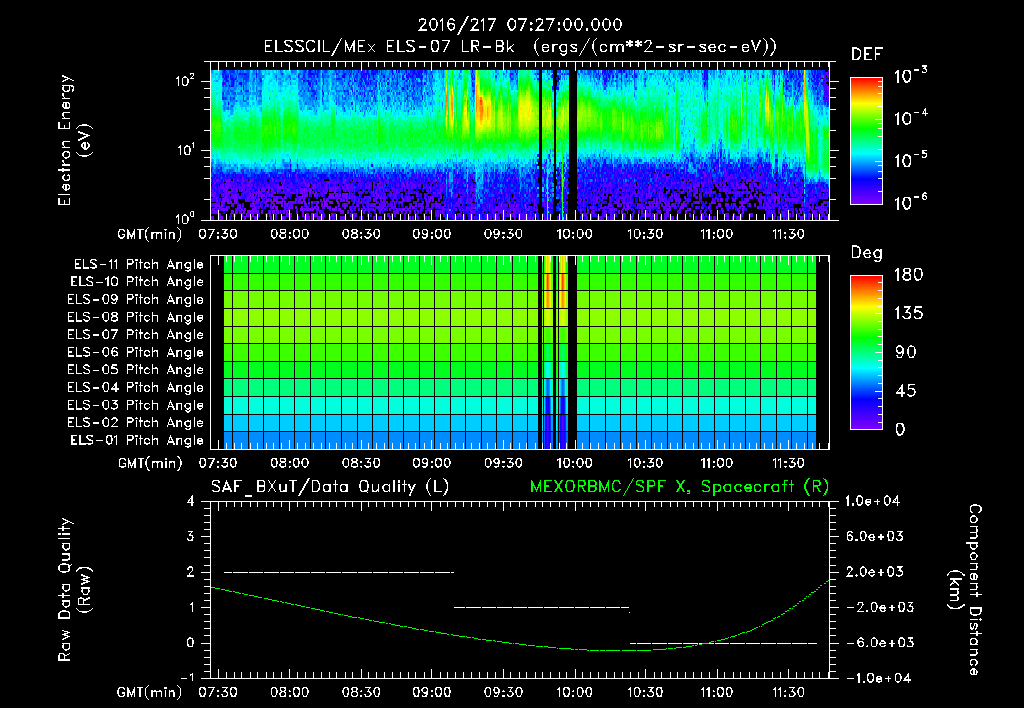Select the ELS-11 Pitch Angle row label
Image resolution: width=1024 pixels, height=708 pixels.
coord(138,265)
